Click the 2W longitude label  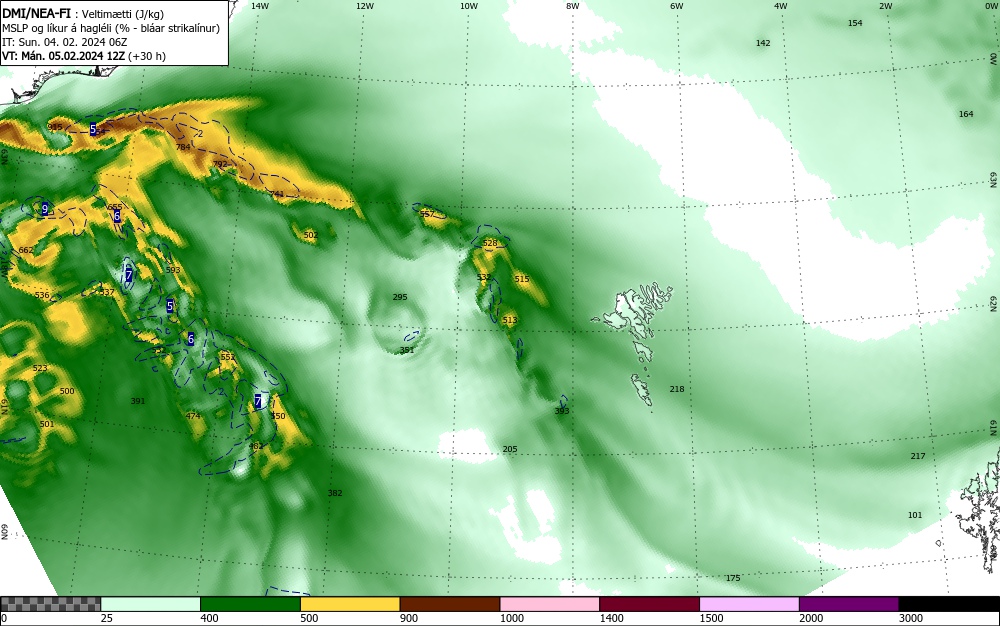(x=885, y=6)
